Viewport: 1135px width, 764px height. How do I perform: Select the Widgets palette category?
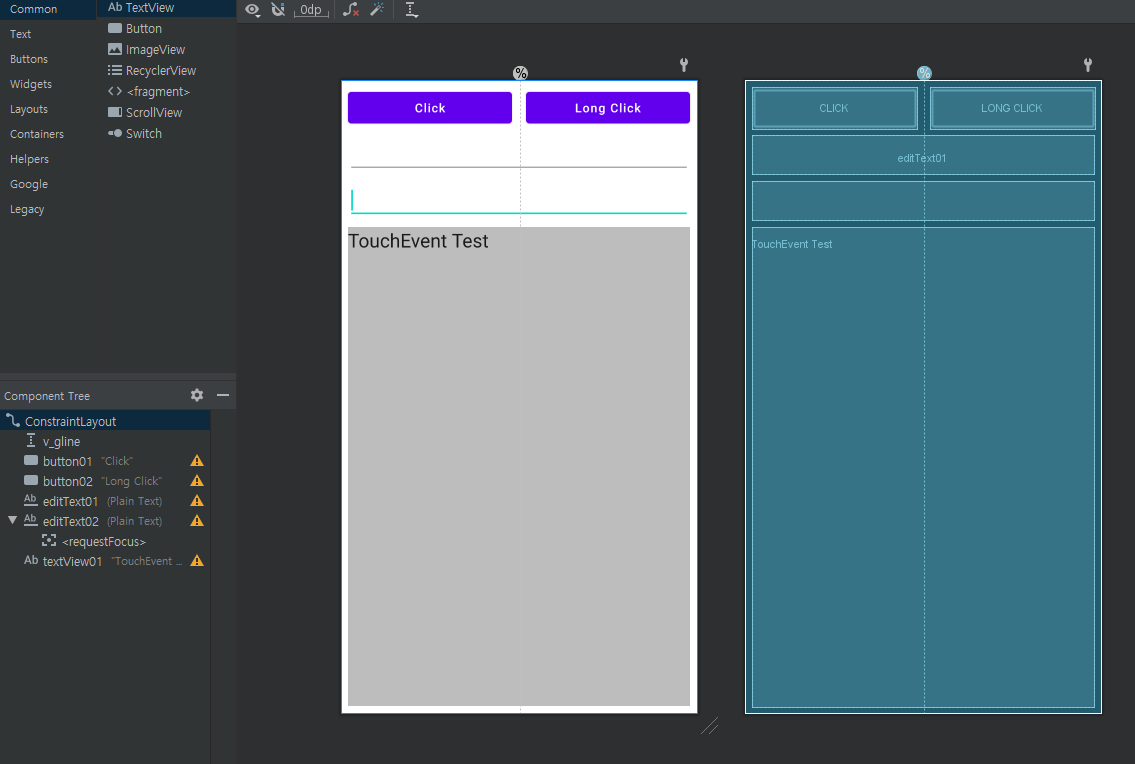(x=48, y=84)
